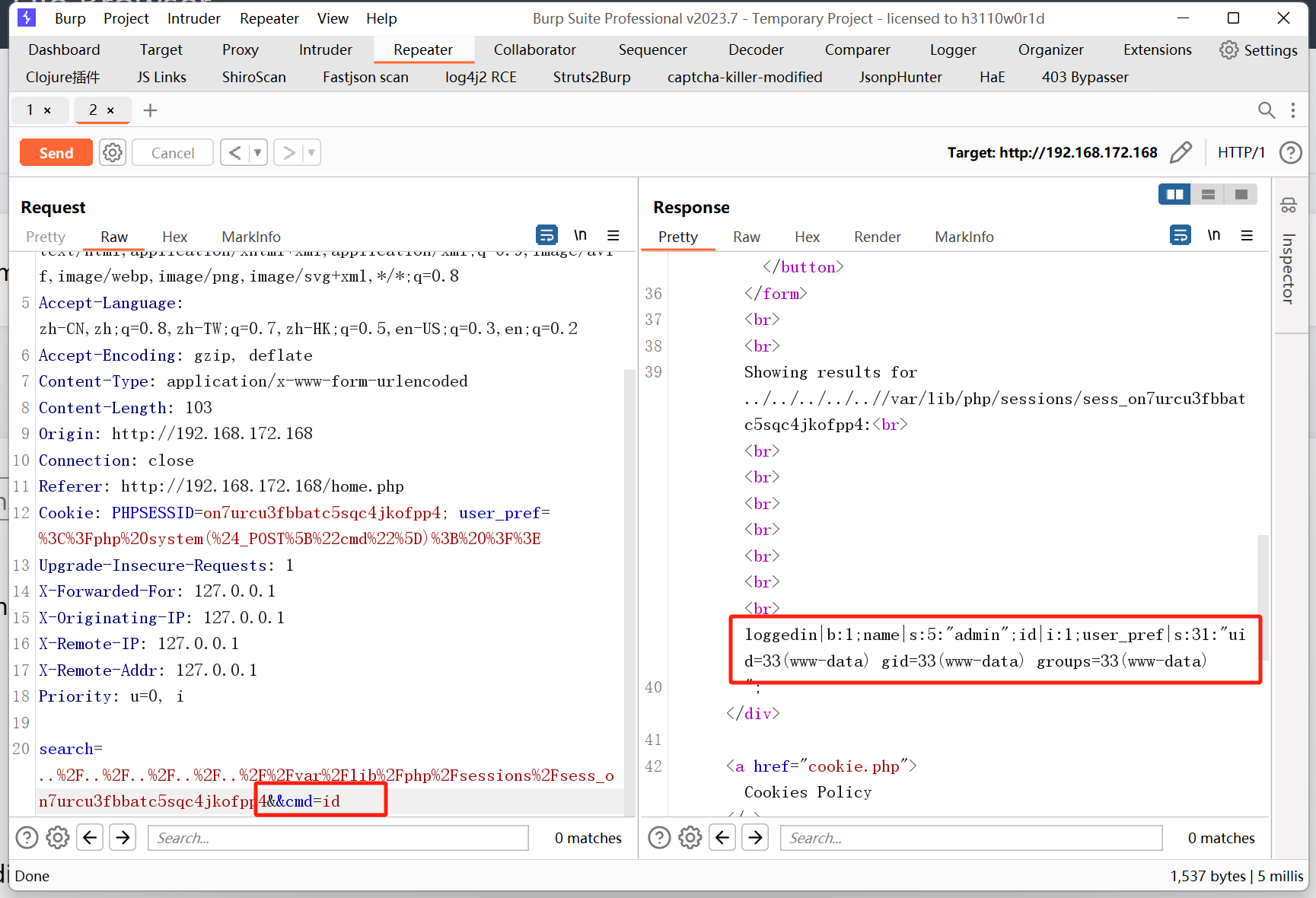This screenshot has height=898, width=1316.
Task: Switch Response view to Render
Action: (877, 237)
